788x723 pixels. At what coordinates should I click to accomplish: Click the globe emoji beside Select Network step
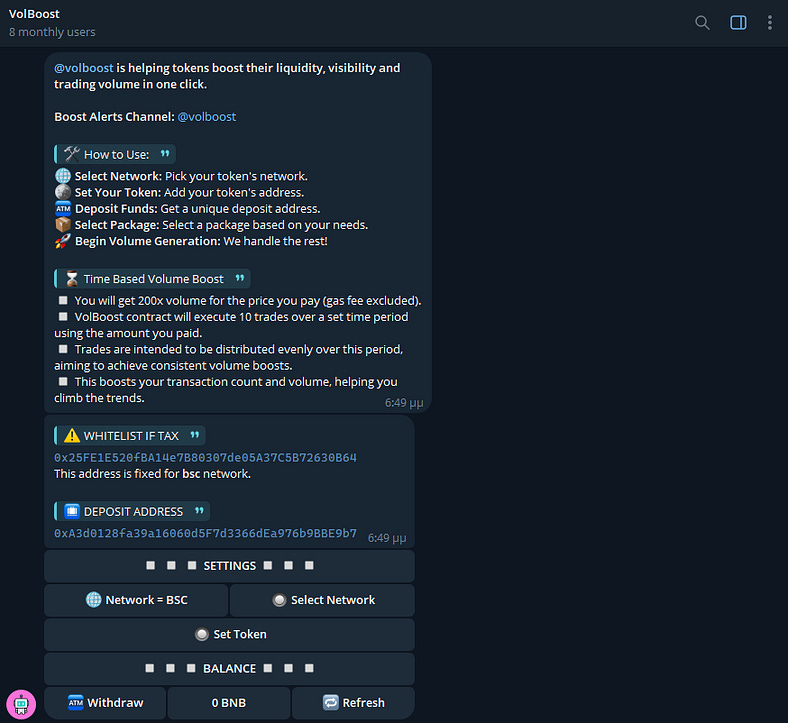coord(63,176)
